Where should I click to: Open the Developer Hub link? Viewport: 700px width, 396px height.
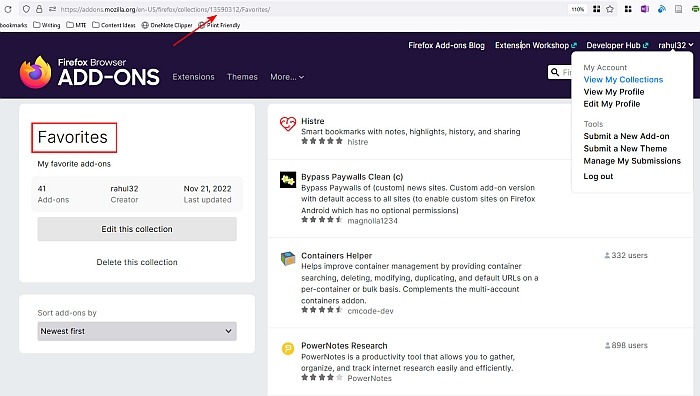click(617, 45)
